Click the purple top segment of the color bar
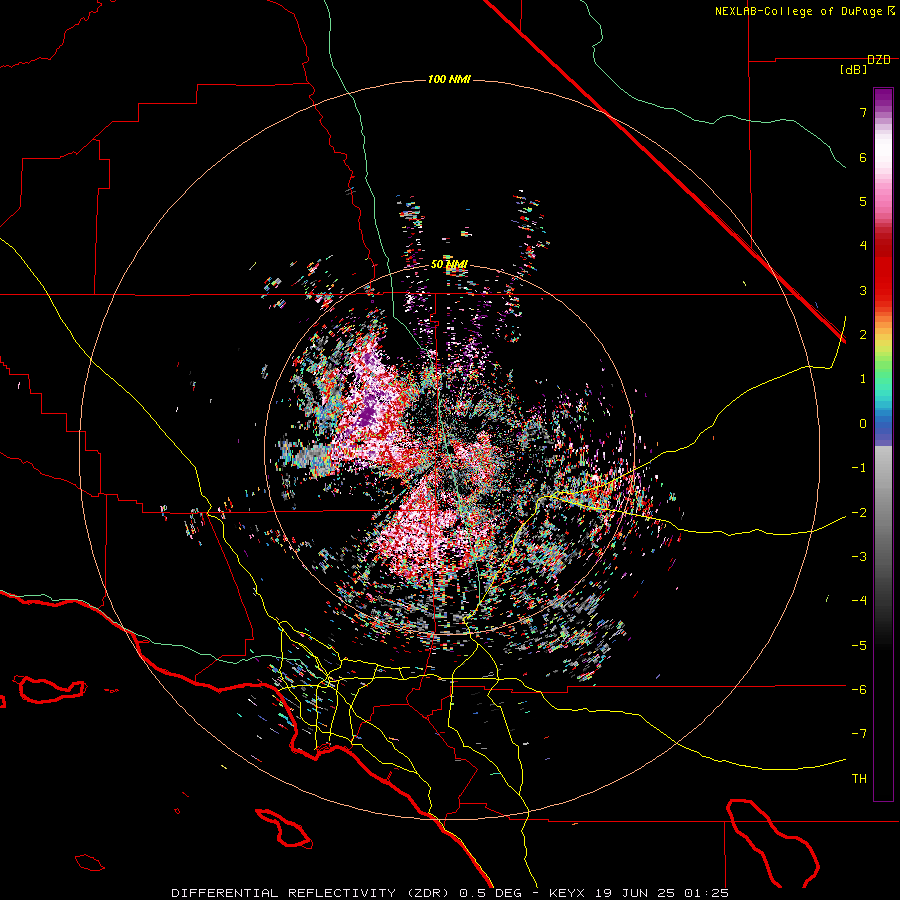900x900 pixels. pos(883,98)
